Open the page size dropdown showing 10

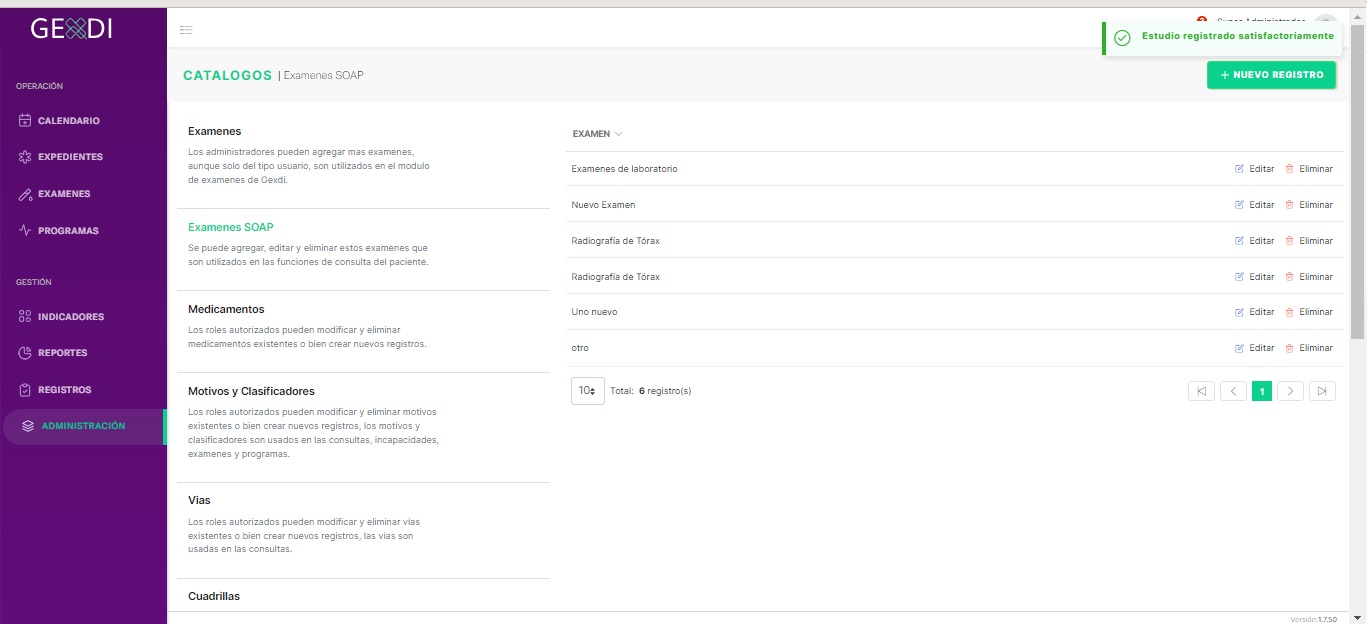click(588, 391)
